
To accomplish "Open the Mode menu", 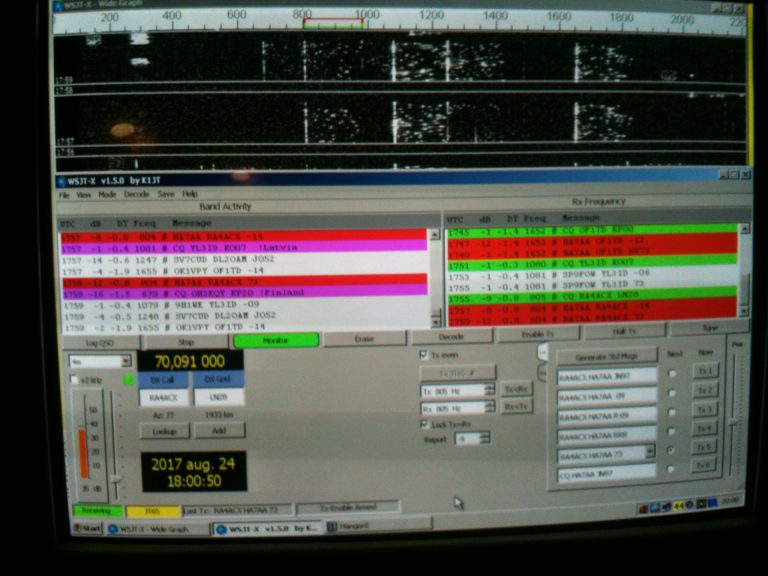I will coord(107,194).
